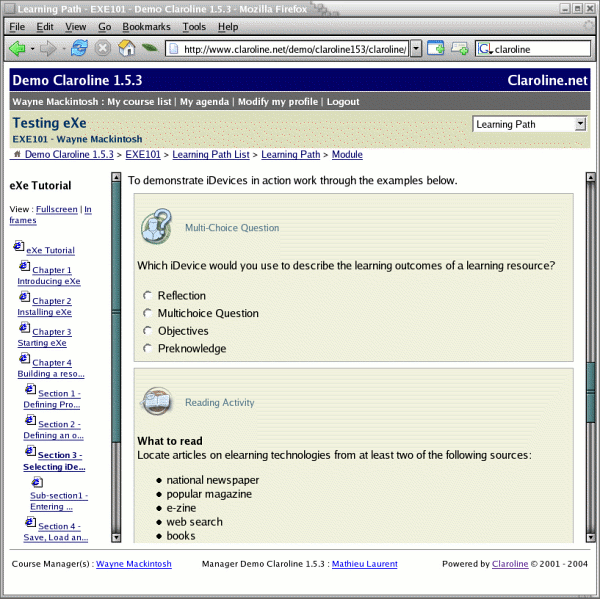Open the Edit menu
Screen dimensions: 600x599
pyautogui.click(x=45, y=27)
